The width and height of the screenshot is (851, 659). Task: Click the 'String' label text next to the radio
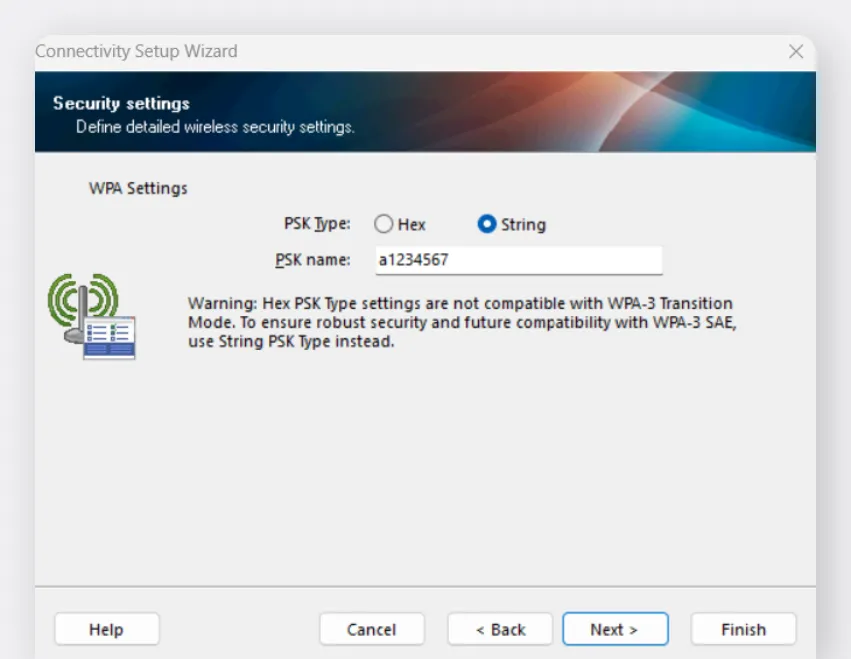coord(523,224)
